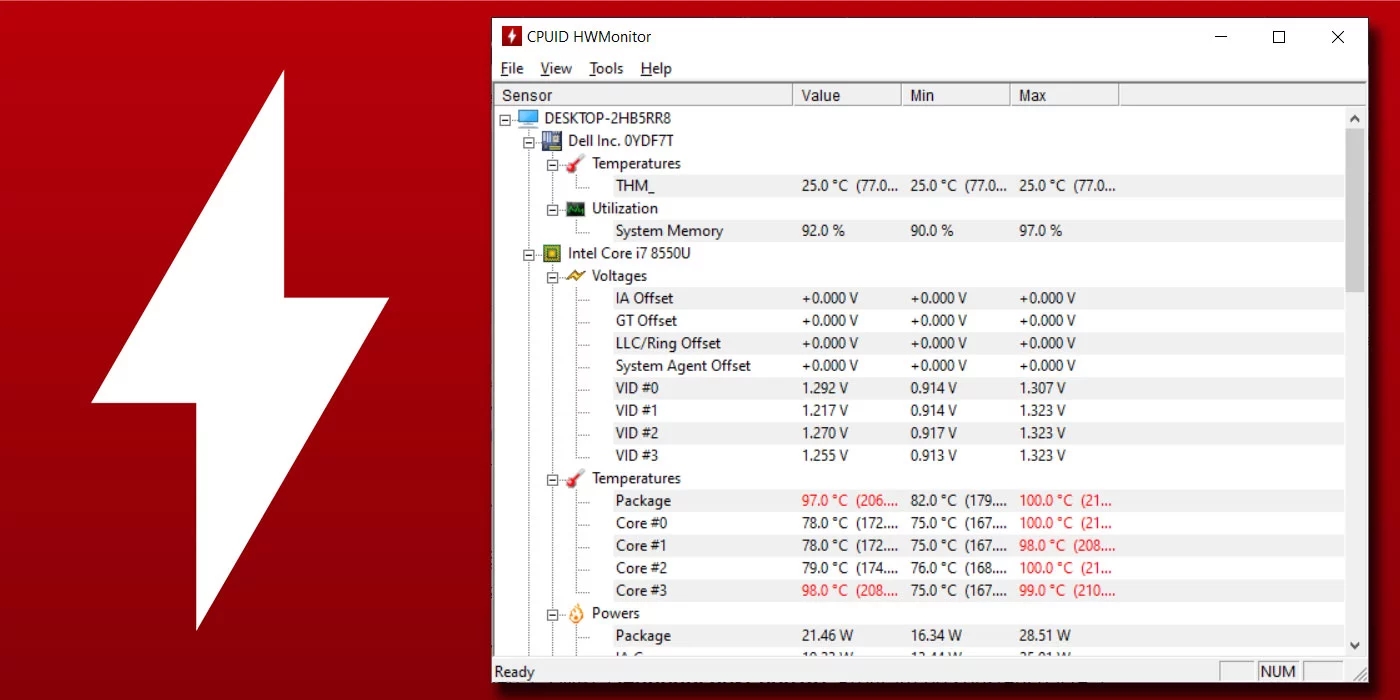Image resolution: width=1400 pixels, height=700 pixels.
Task: Close the HWMonitor window
Action: pos(1338,37)
